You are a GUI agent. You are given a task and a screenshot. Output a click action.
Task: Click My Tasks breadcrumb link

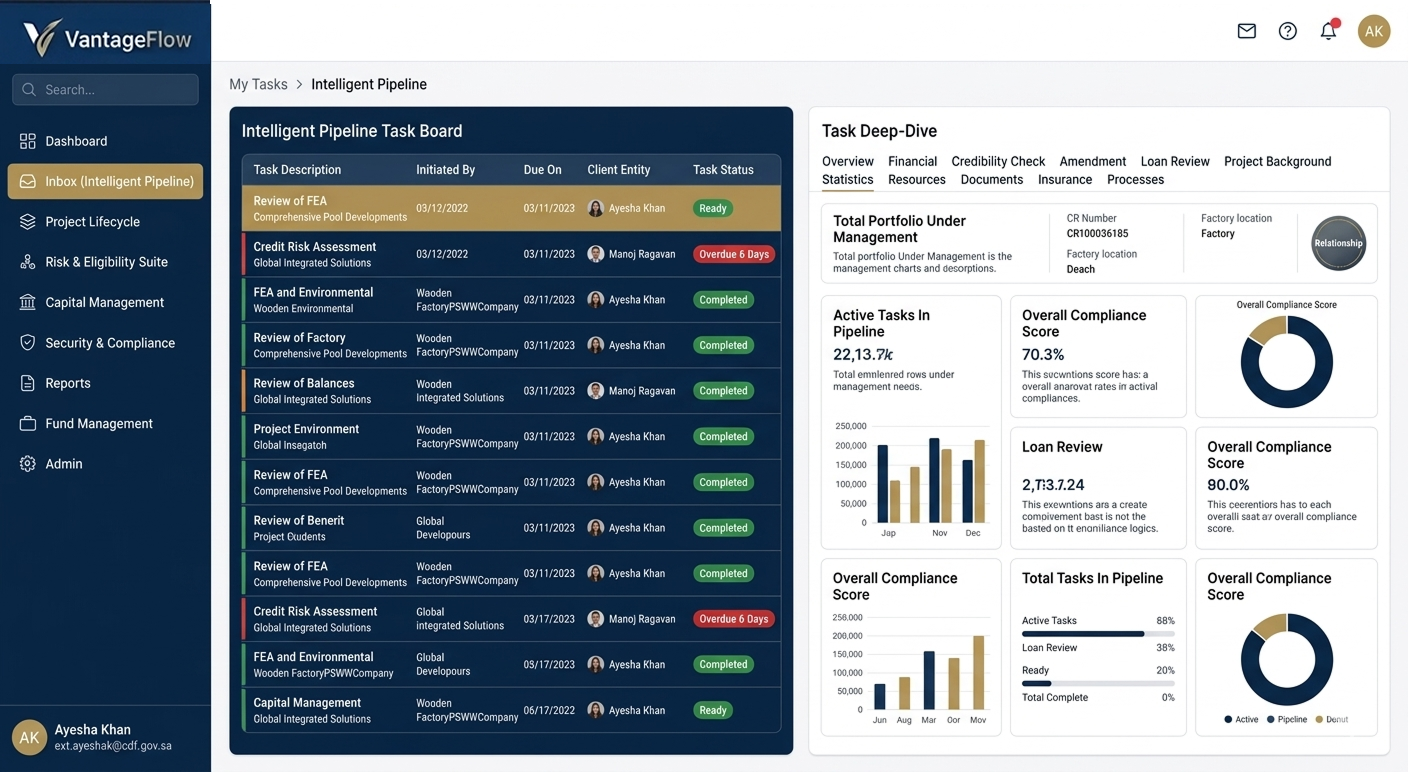click(x=258, y=85)
